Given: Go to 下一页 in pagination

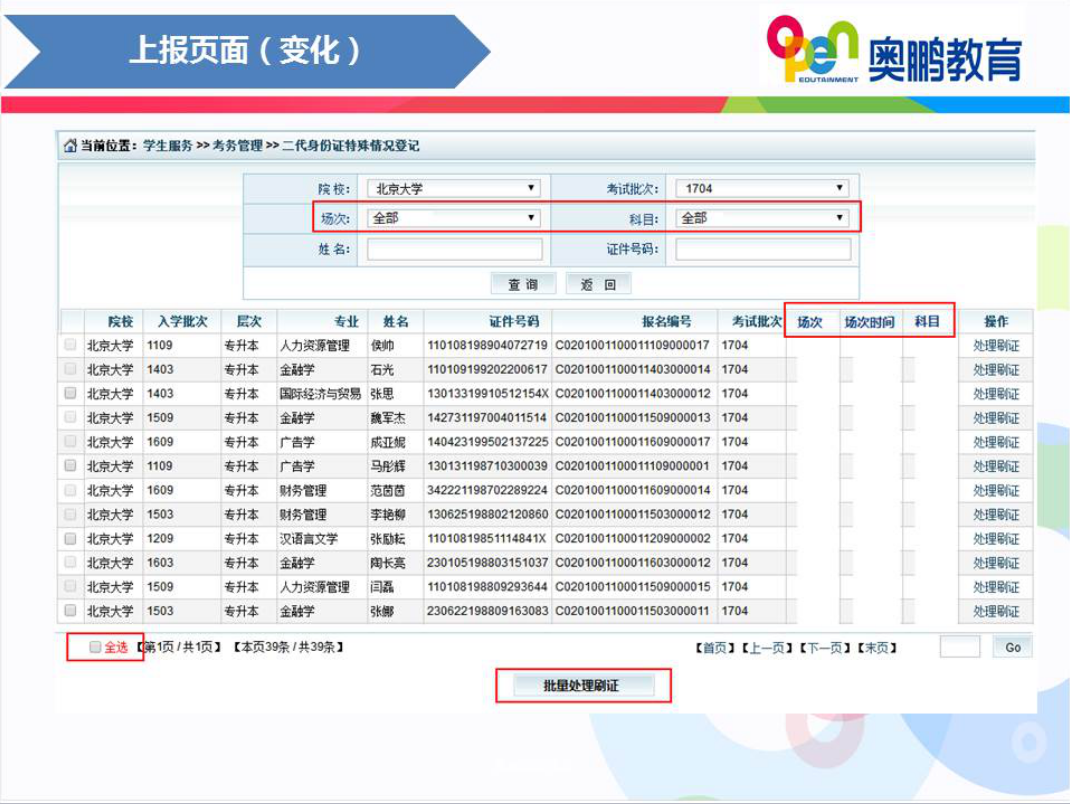Looking at the screenshot, I should click(x=825, y=648).
